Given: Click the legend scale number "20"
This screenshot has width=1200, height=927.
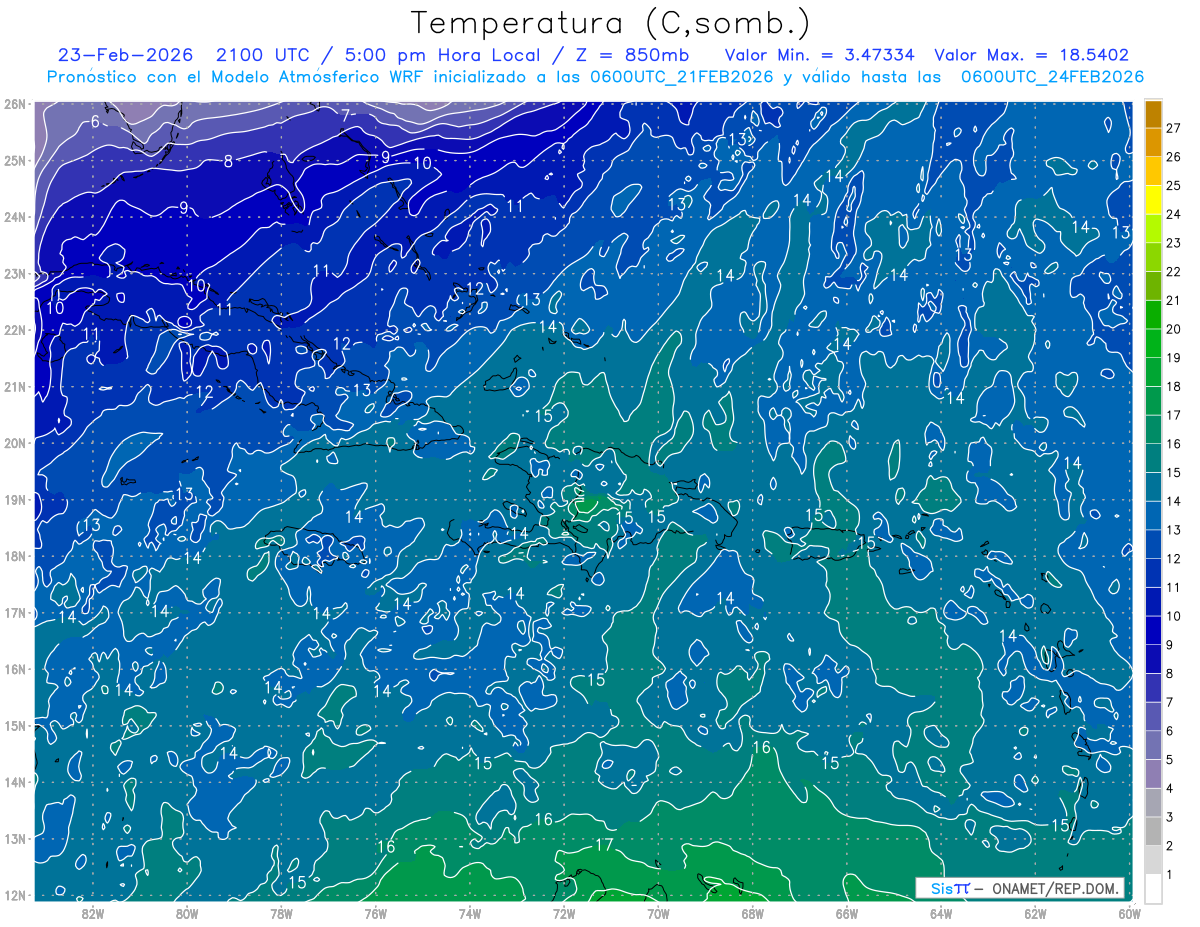Looking at the screenshot, I should pyautogui.click(x=1174, y=329).
